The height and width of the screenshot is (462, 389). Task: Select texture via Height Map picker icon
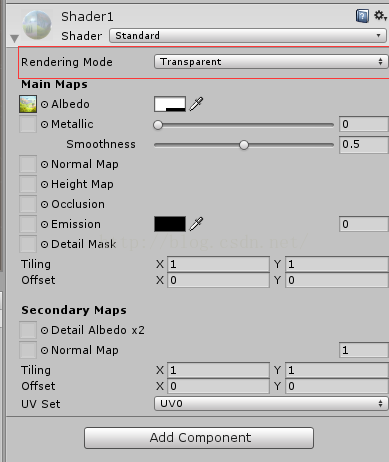[44, 184]
